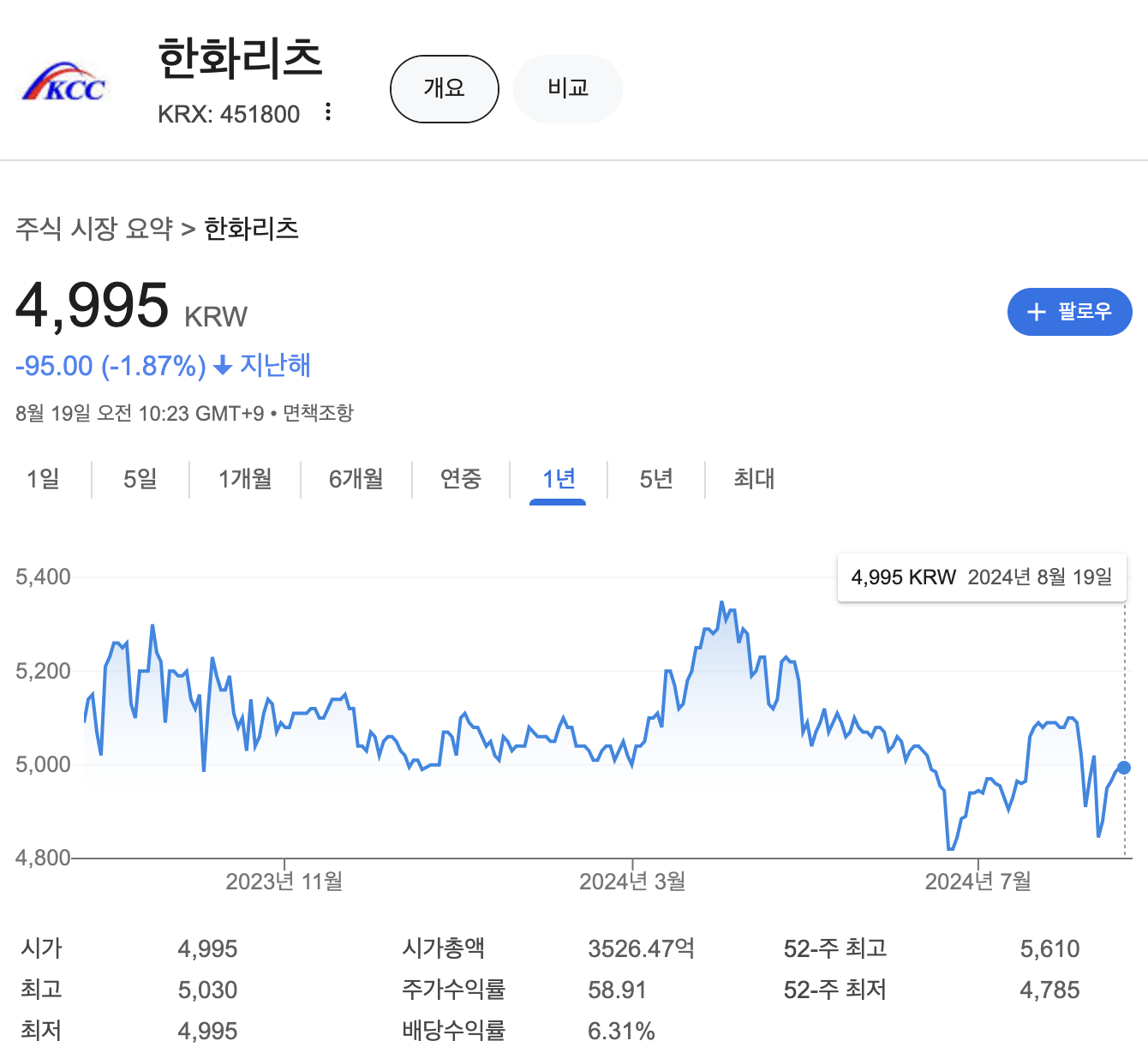Screen dimensions: 1148x1059
Task: Open 주식 시장 요약 breadcrumb link
Action: [94, 229]
